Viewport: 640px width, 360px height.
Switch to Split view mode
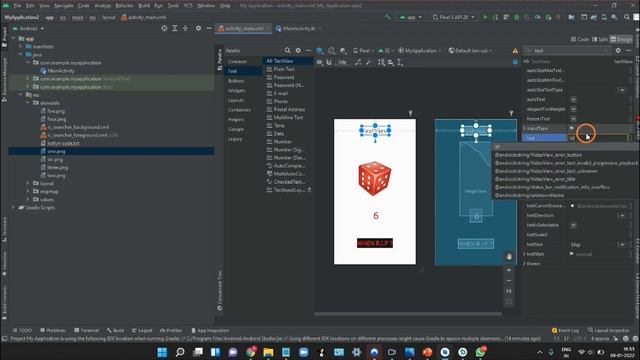point(599,39)
